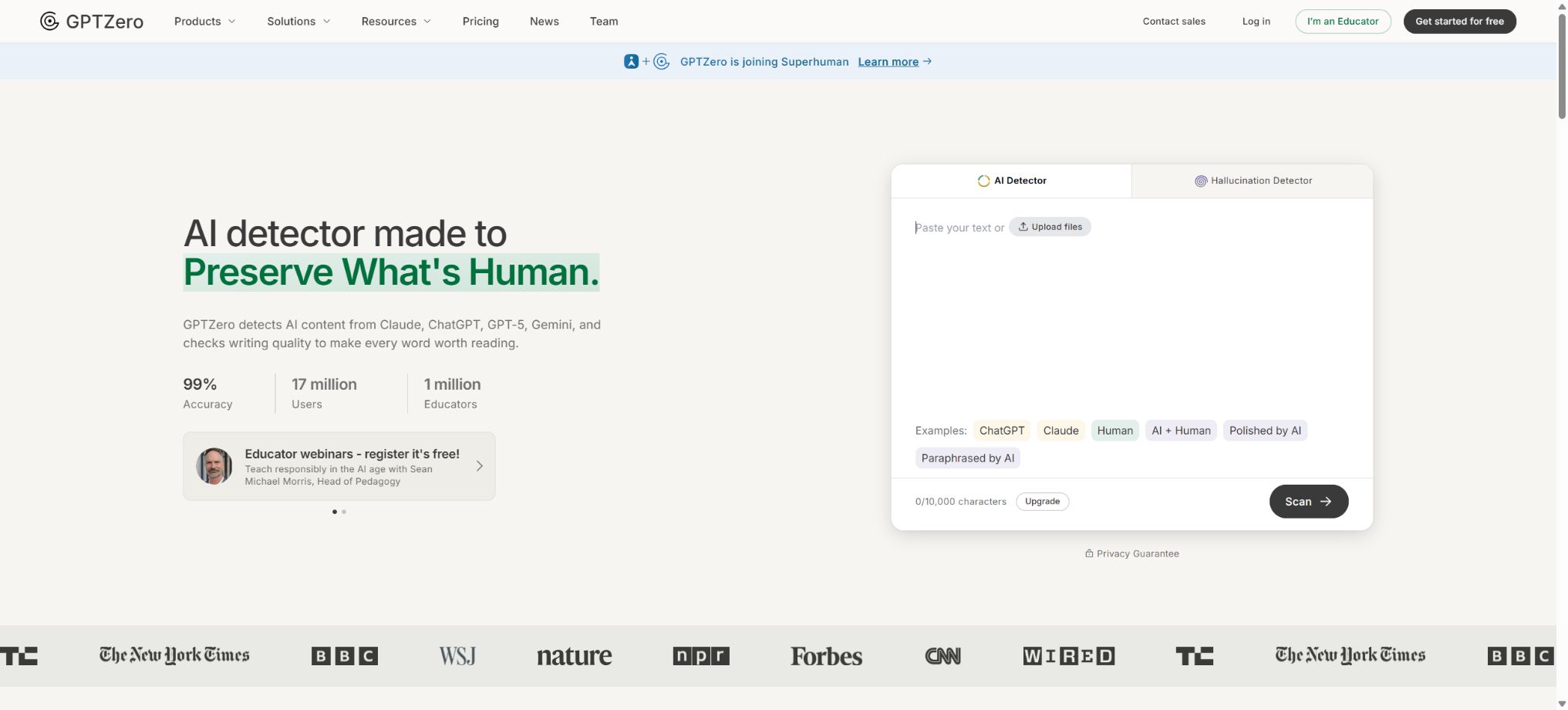Click the CNN logo

click(942, 656)
